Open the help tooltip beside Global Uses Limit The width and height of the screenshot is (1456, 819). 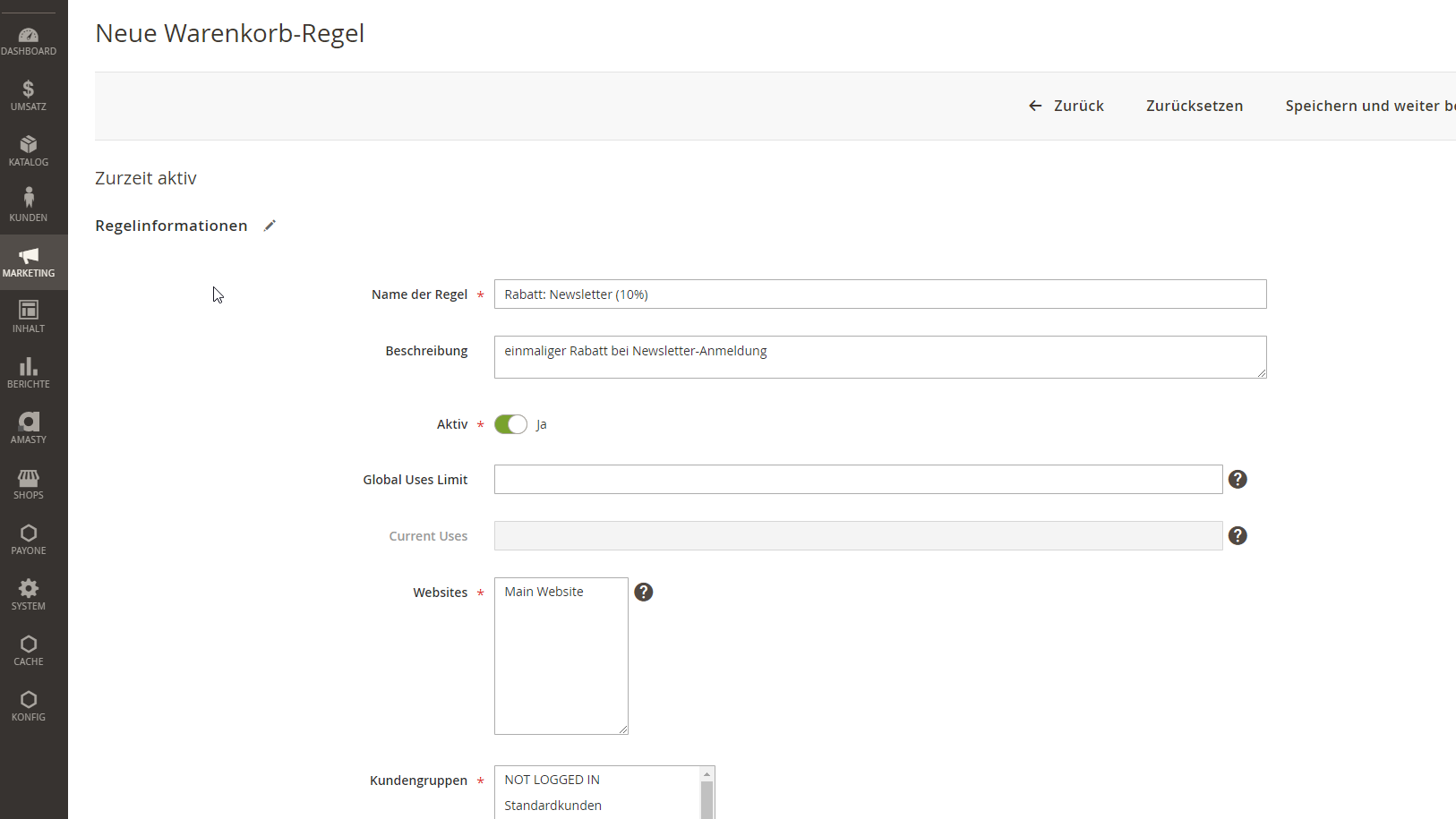[1238, 479]
